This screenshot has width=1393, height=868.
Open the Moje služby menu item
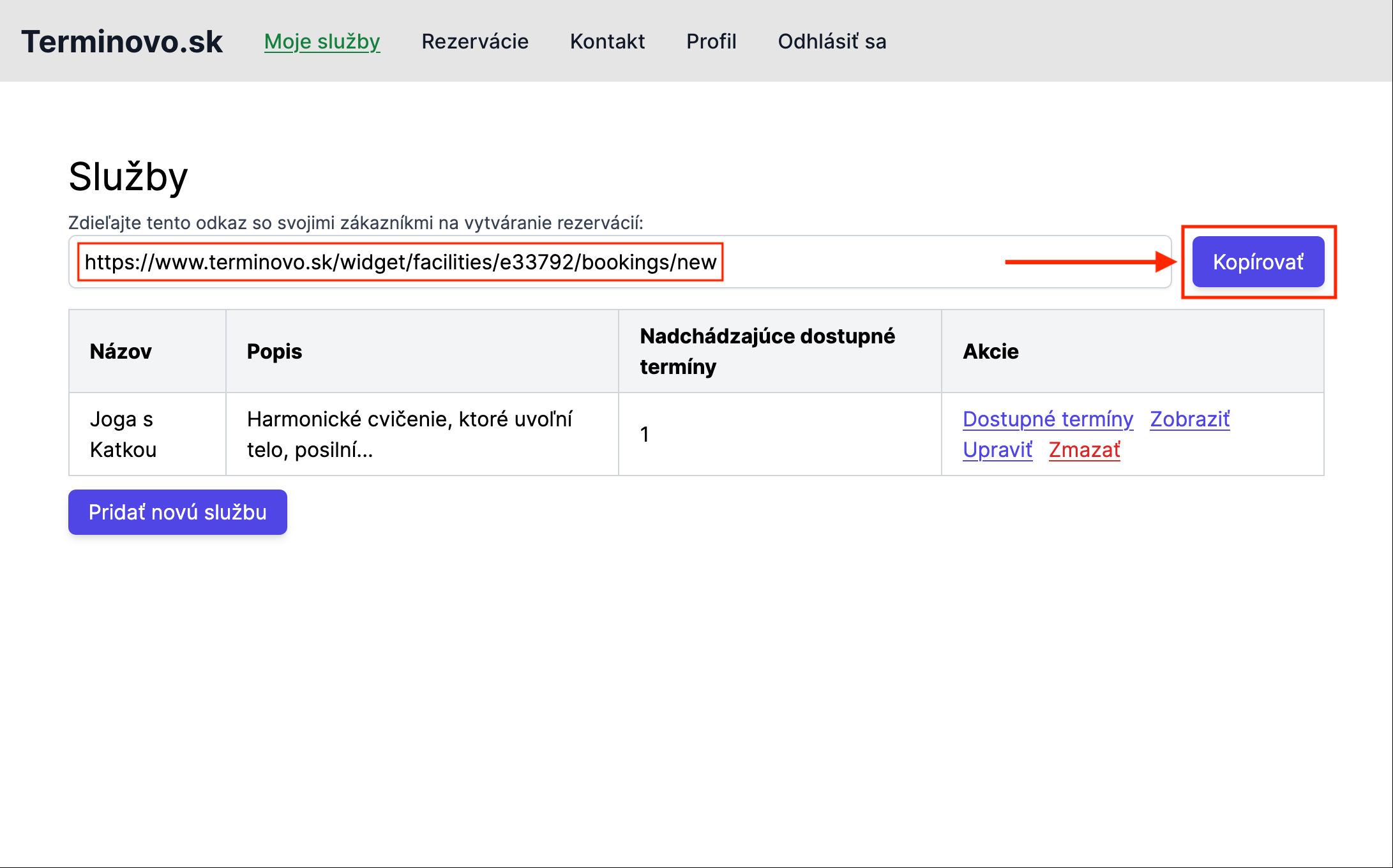tap(322, 41)
